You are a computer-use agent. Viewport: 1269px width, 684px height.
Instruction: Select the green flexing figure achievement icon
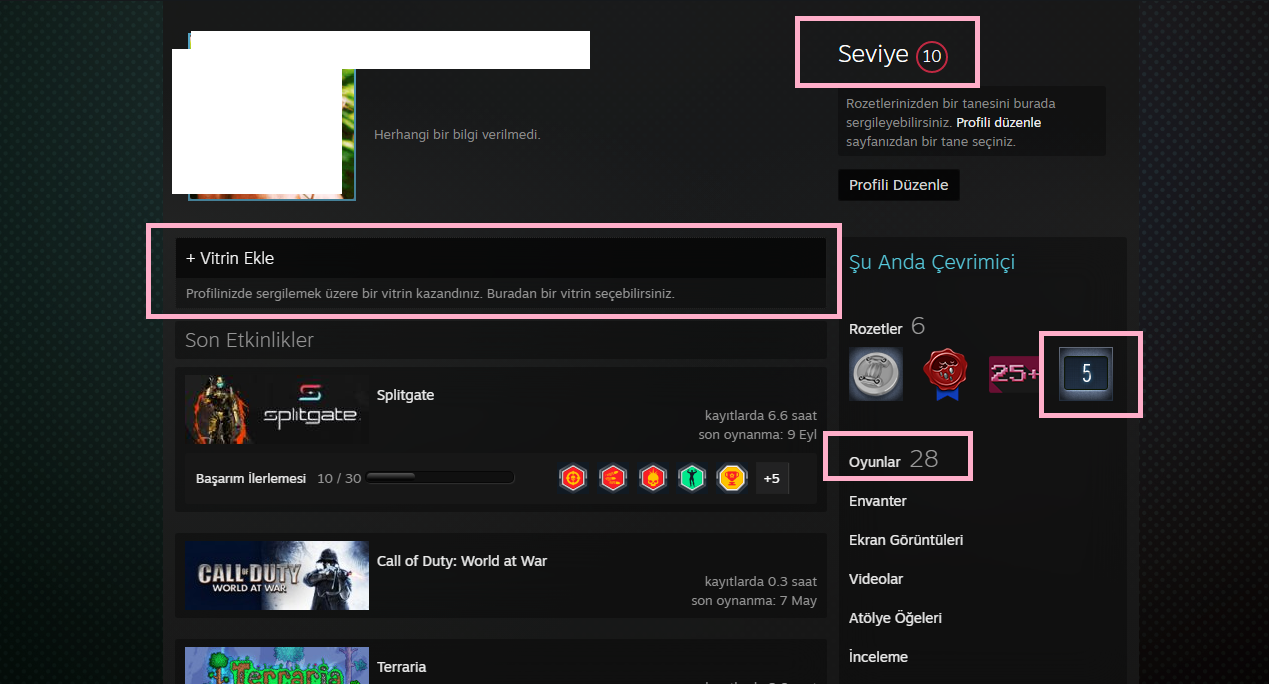click(x=692, y=478)
